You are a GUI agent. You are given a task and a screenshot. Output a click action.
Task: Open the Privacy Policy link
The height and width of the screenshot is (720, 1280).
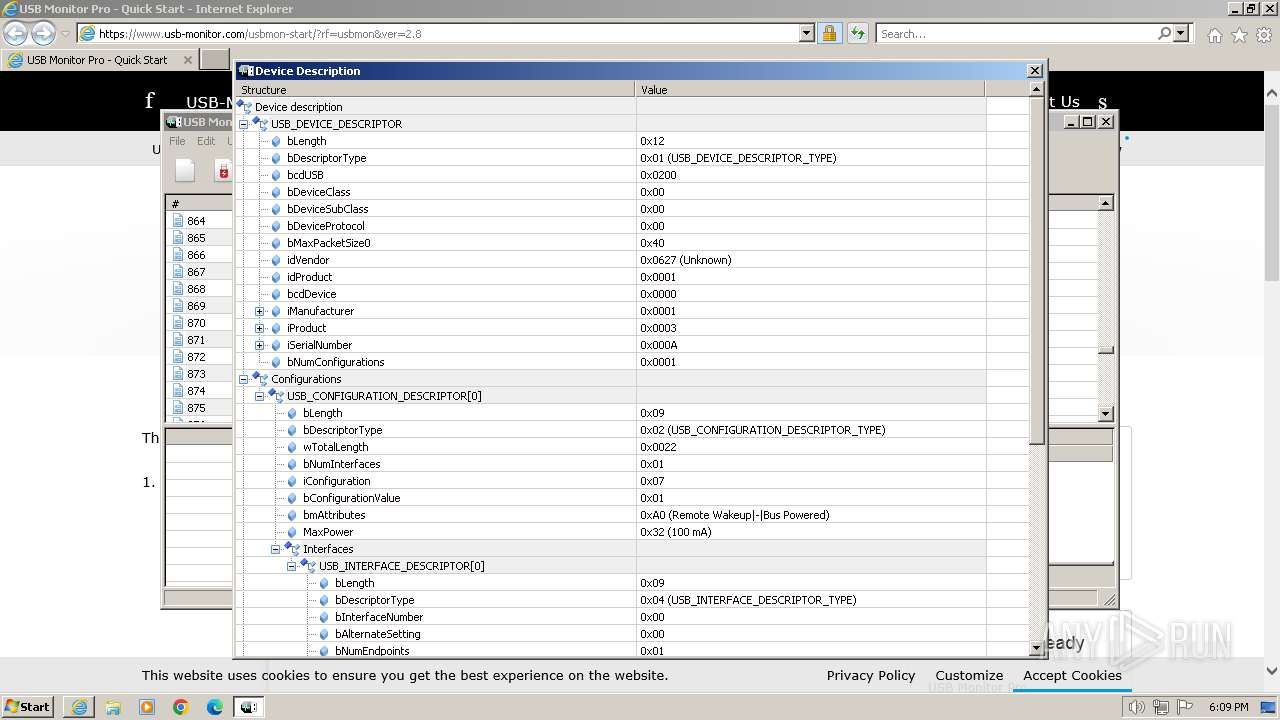tap(871, 675)
